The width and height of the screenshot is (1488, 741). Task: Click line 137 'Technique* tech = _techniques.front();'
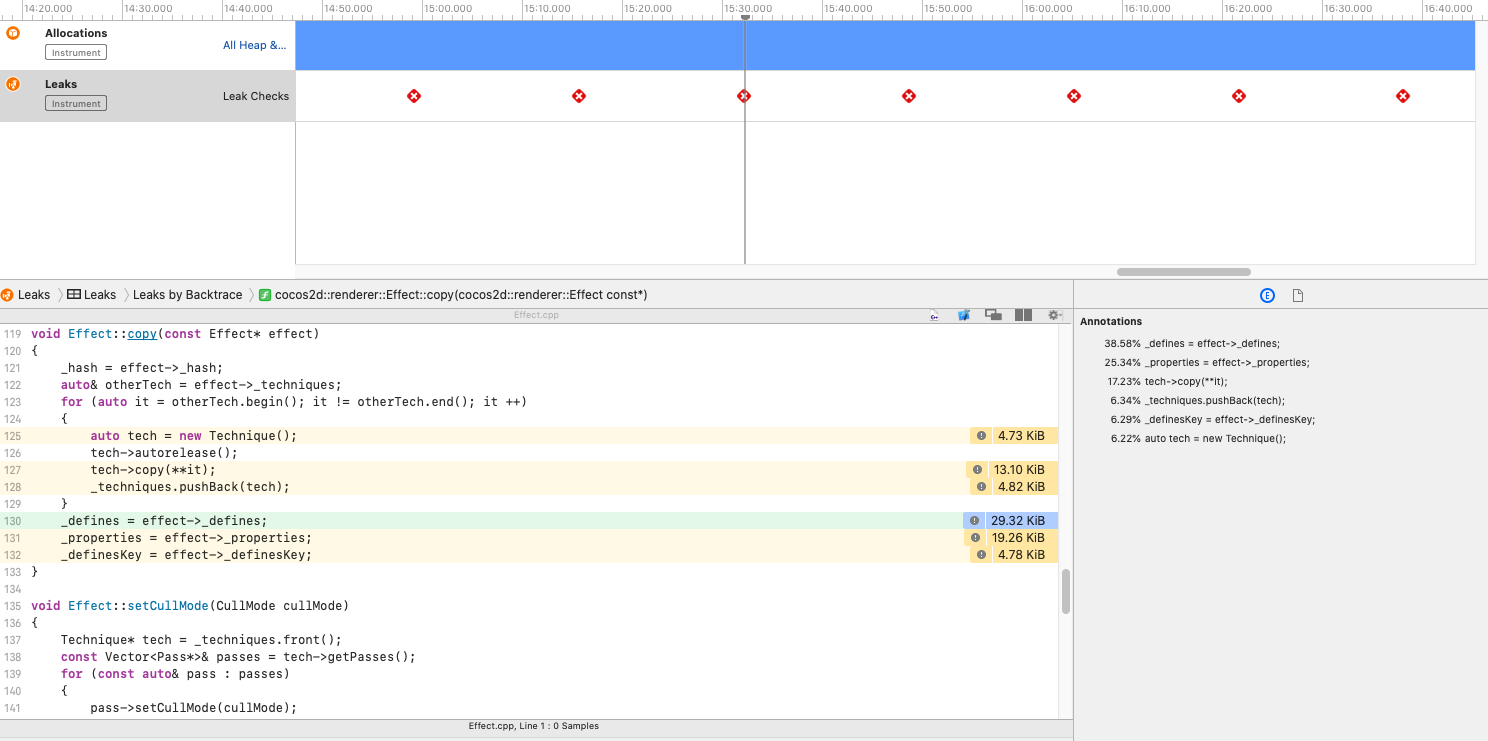pyautogui.click(x=201, y=640)
